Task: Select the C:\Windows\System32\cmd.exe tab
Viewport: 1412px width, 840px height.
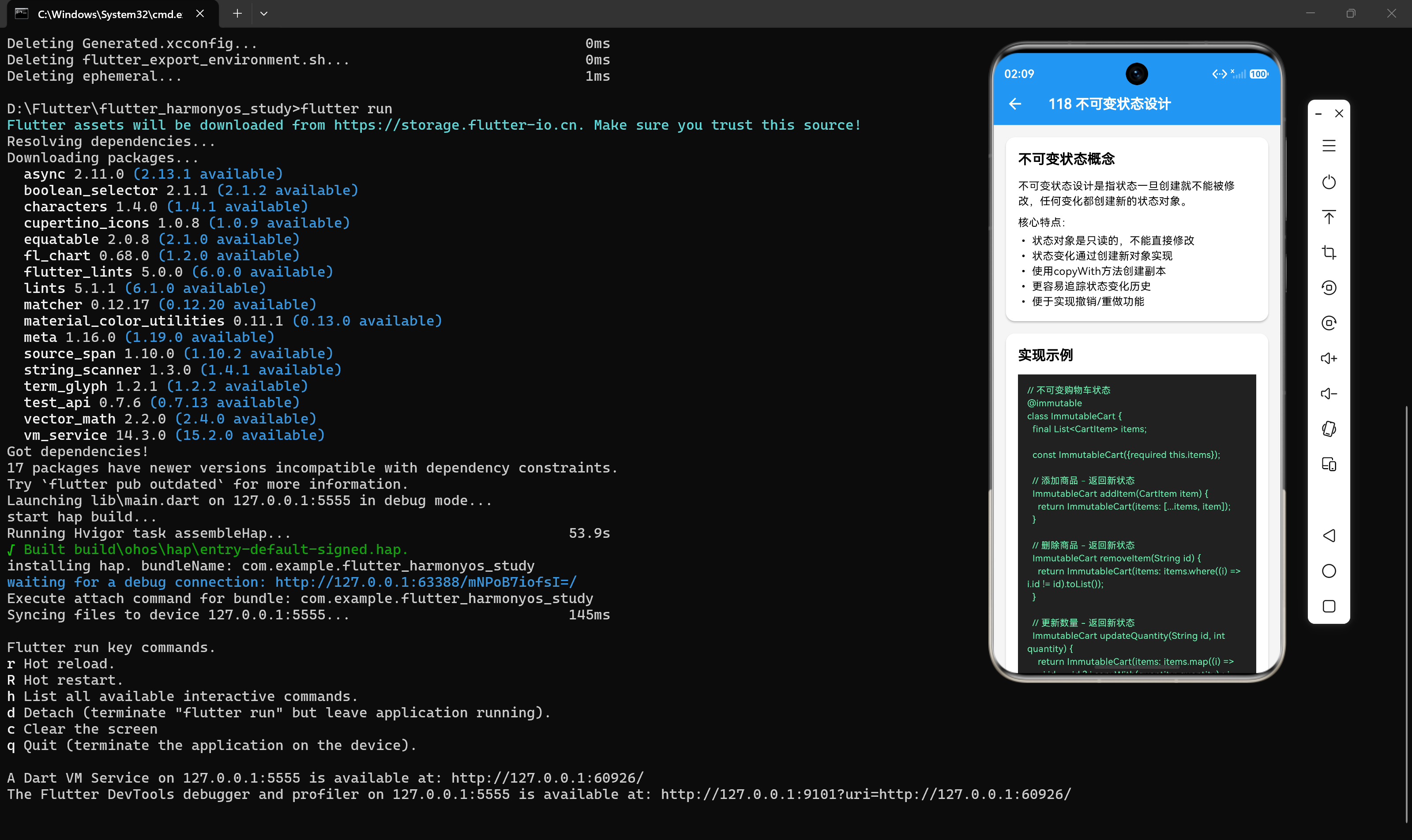Action: pyautogui.click(x=110, y=14)
